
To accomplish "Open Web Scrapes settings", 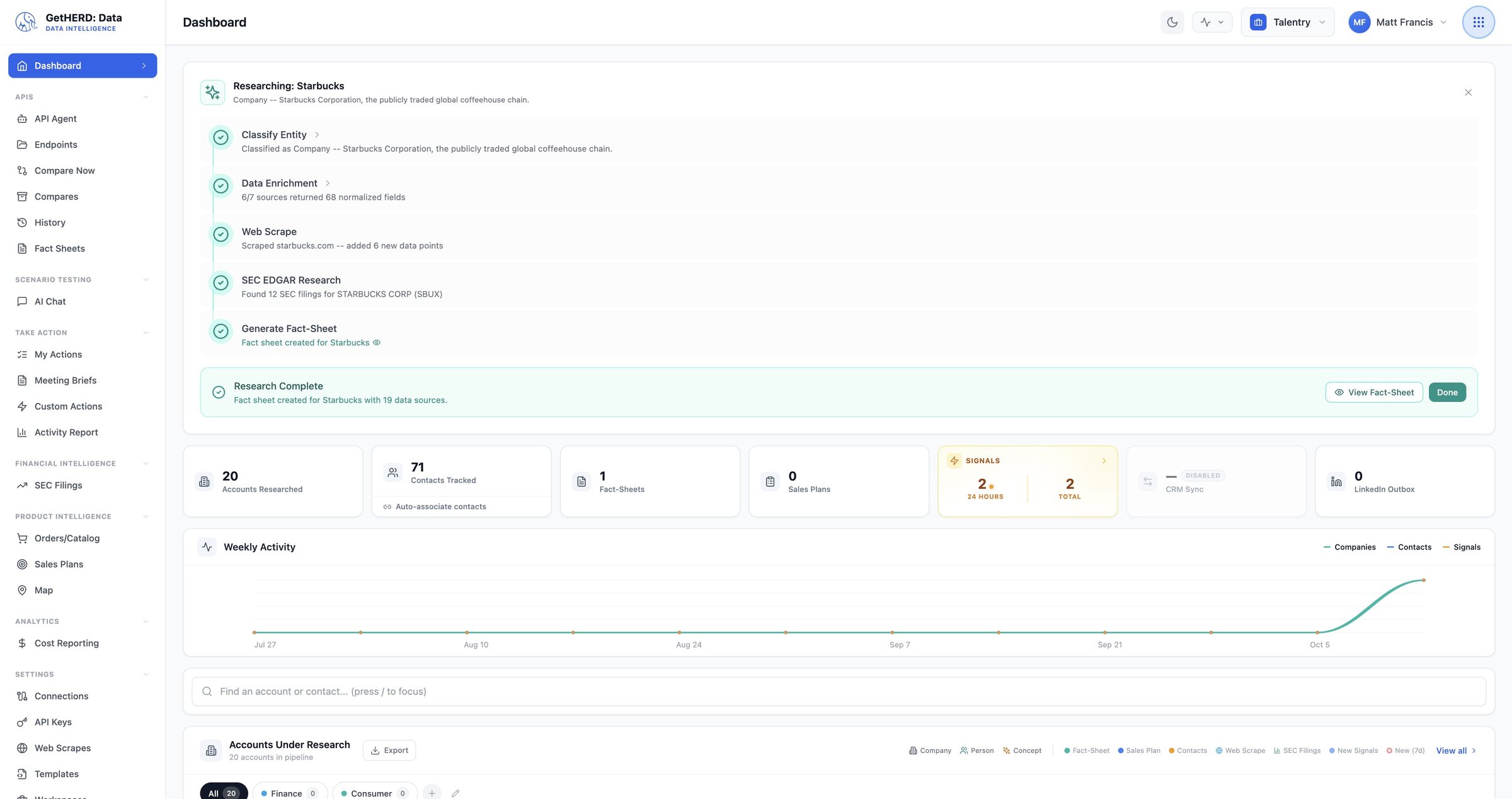I will 83,748.
